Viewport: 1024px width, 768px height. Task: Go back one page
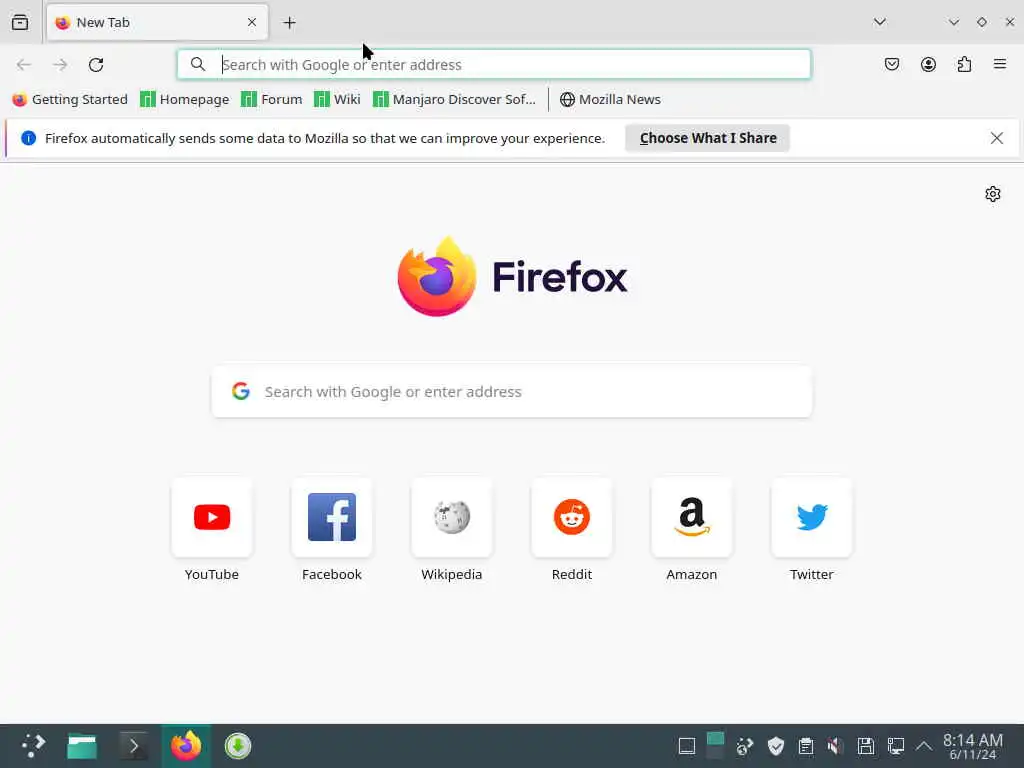[24, 65]
